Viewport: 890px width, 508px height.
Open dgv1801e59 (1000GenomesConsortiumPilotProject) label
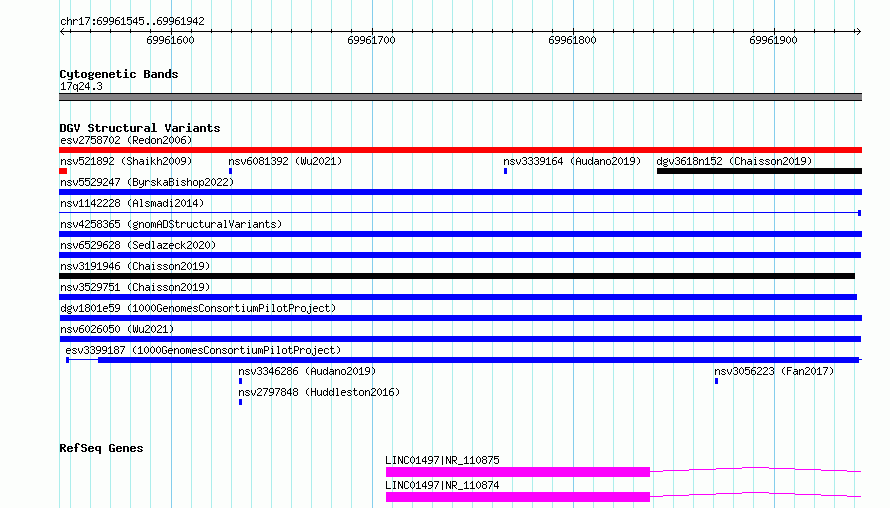[198, 308]
